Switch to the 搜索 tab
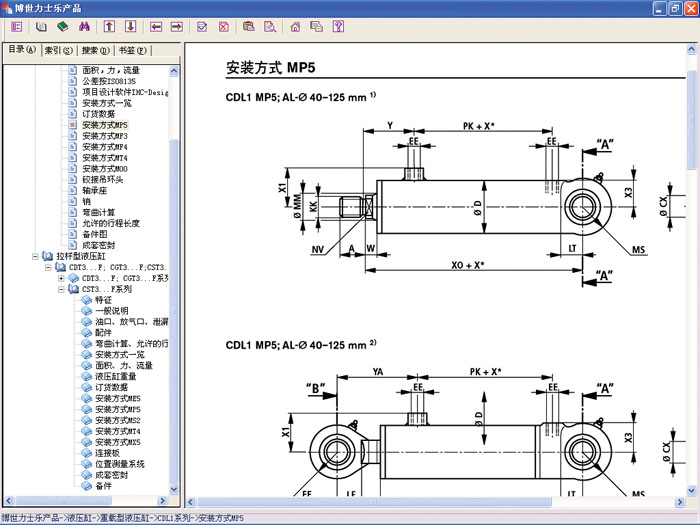The height and width of the screenshot is (525, 700). tap(94, 49)
